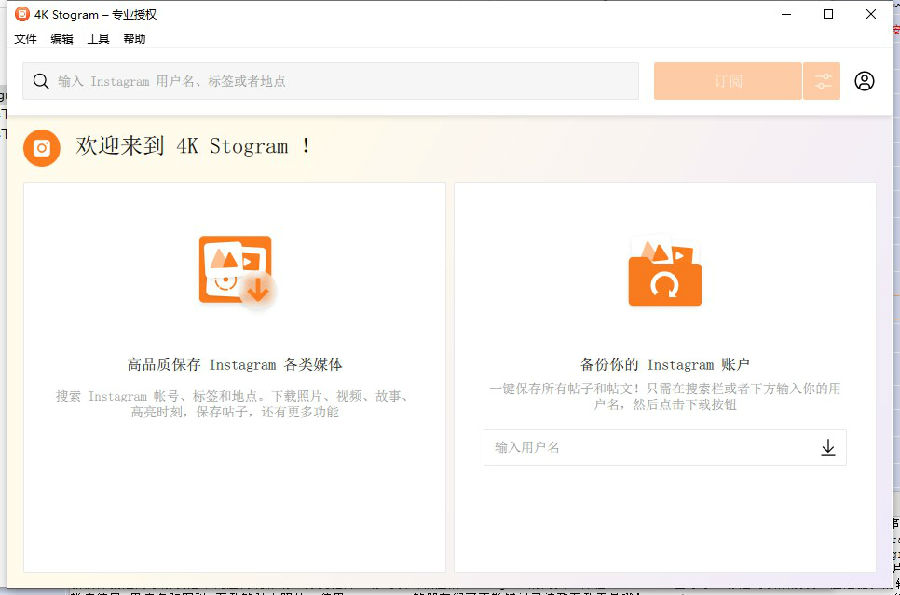Click the orange Instagram camera welcome icon
Image resolution: width=900 pixels, height=595 pixels.
[41, 148]
